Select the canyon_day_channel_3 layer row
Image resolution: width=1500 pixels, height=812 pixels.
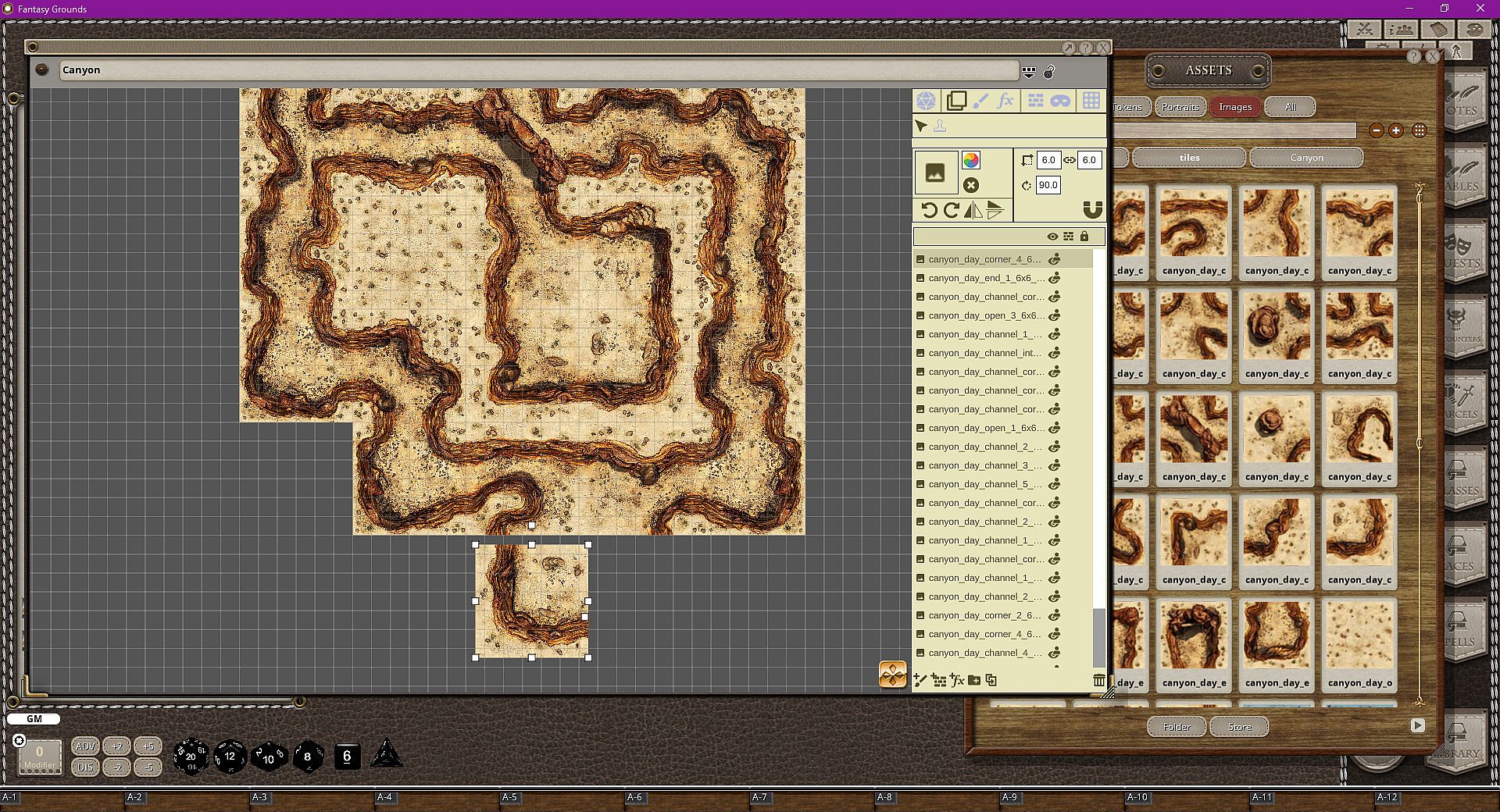(x=1003, y=465)
